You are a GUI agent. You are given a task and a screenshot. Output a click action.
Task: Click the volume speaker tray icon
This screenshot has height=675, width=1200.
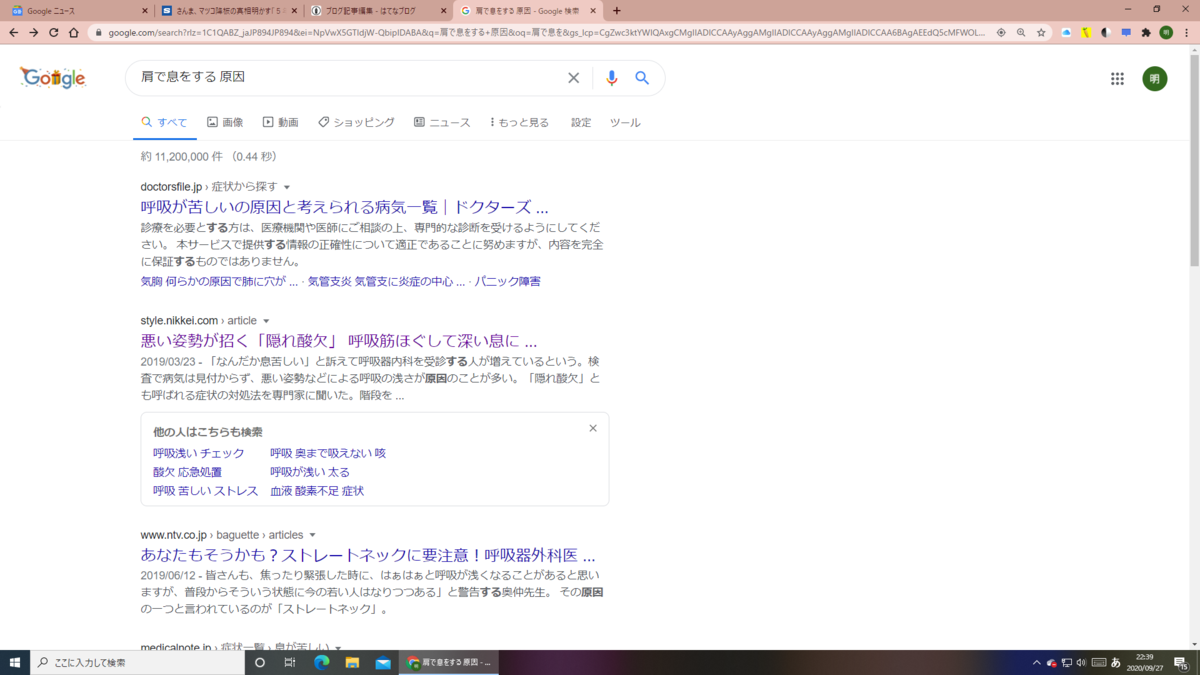(x=1081, y=662)
